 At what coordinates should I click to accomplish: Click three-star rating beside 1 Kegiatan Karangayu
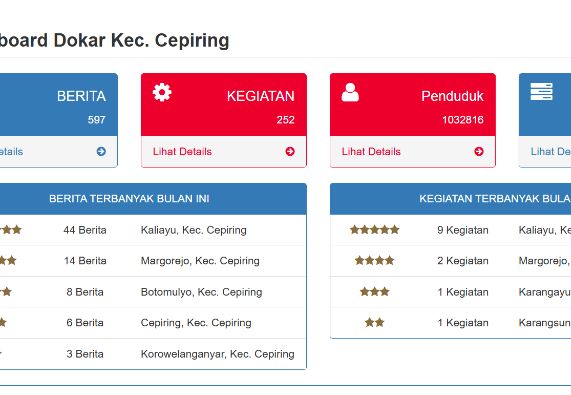pyautogui.click(x=375, y=292)
